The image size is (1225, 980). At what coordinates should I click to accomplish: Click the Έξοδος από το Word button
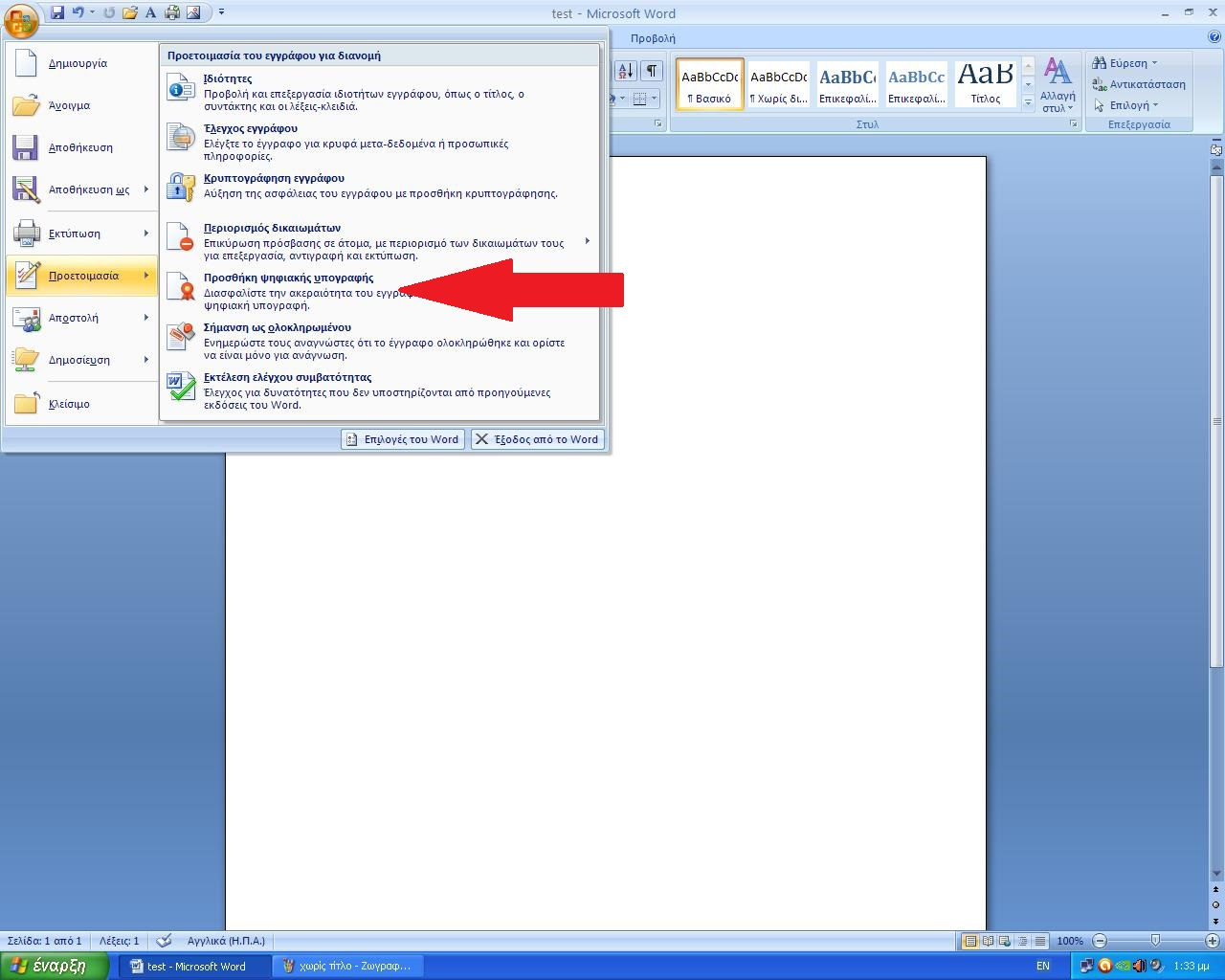click(x=538, y=439)
